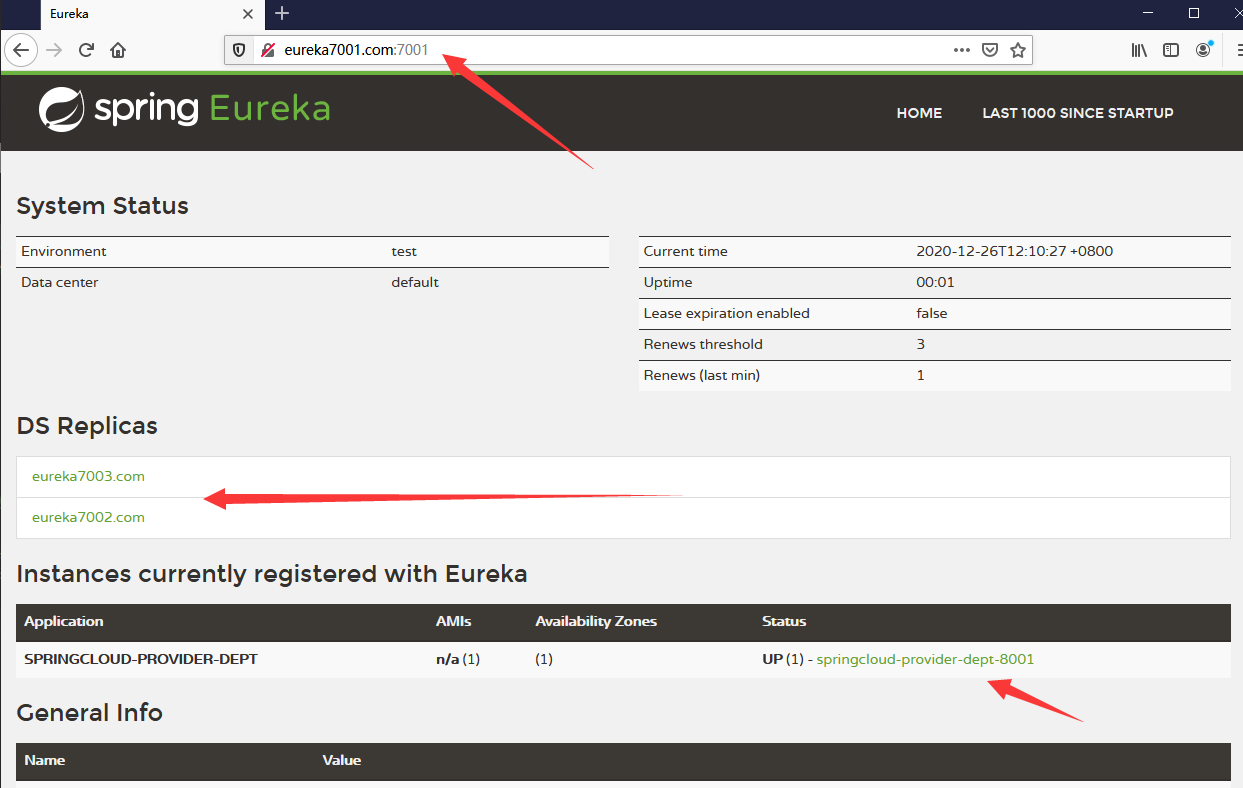Show tracking protection shield info
1243x788 pixels.
pyautogui.click(x=239, y=50)
